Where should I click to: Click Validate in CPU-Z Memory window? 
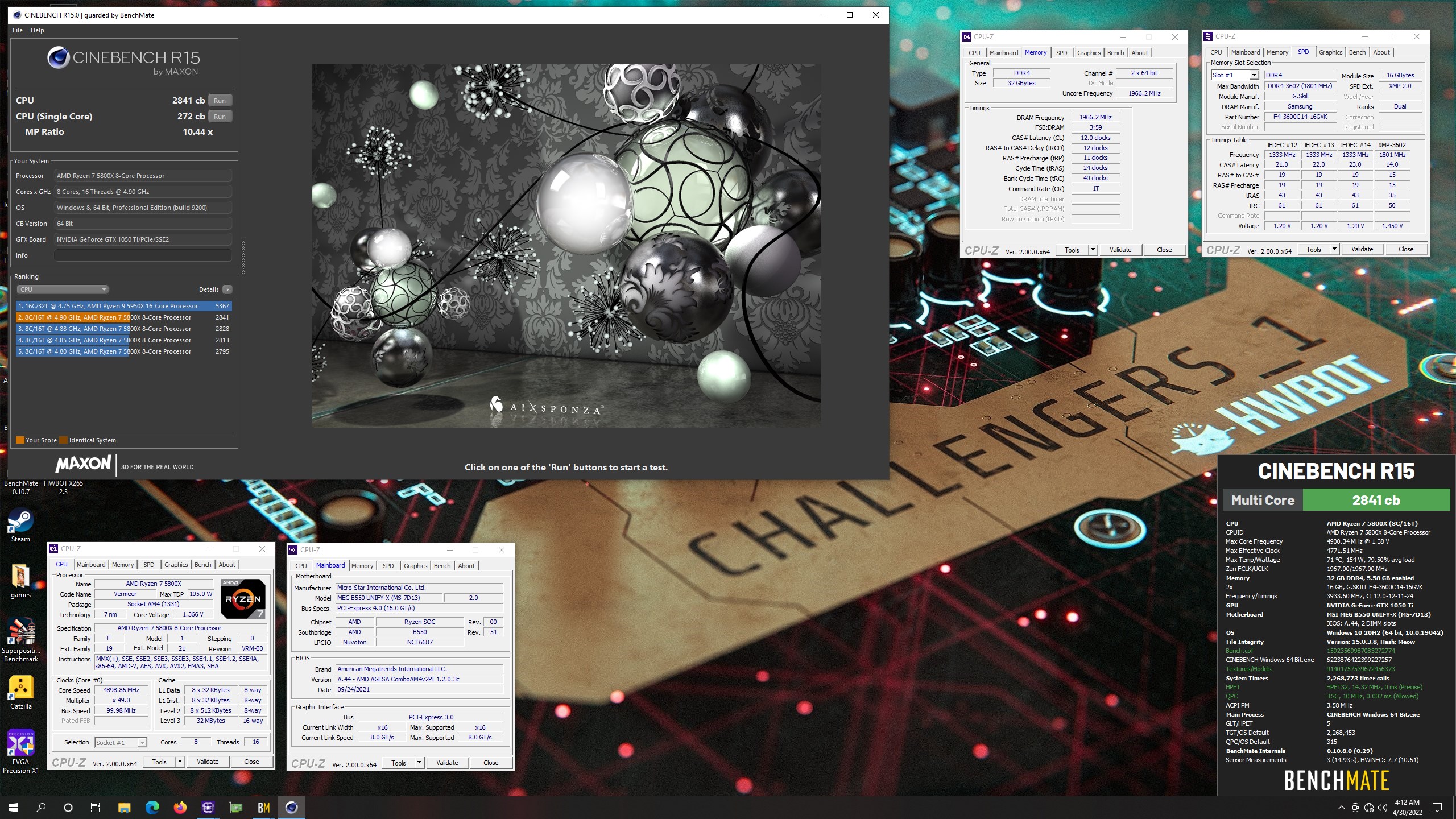click(1120, 250)
